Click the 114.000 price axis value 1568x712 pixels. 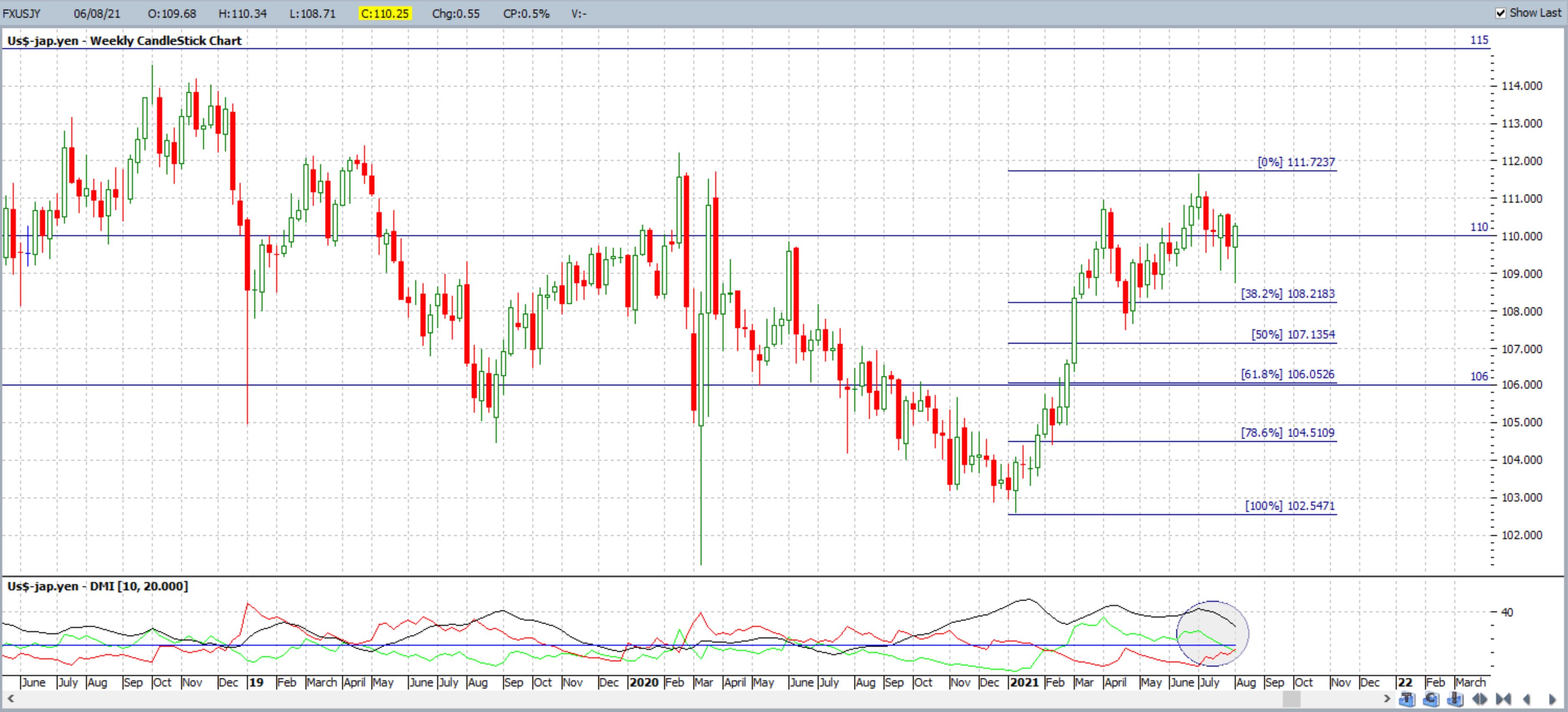click(1522, 86)
